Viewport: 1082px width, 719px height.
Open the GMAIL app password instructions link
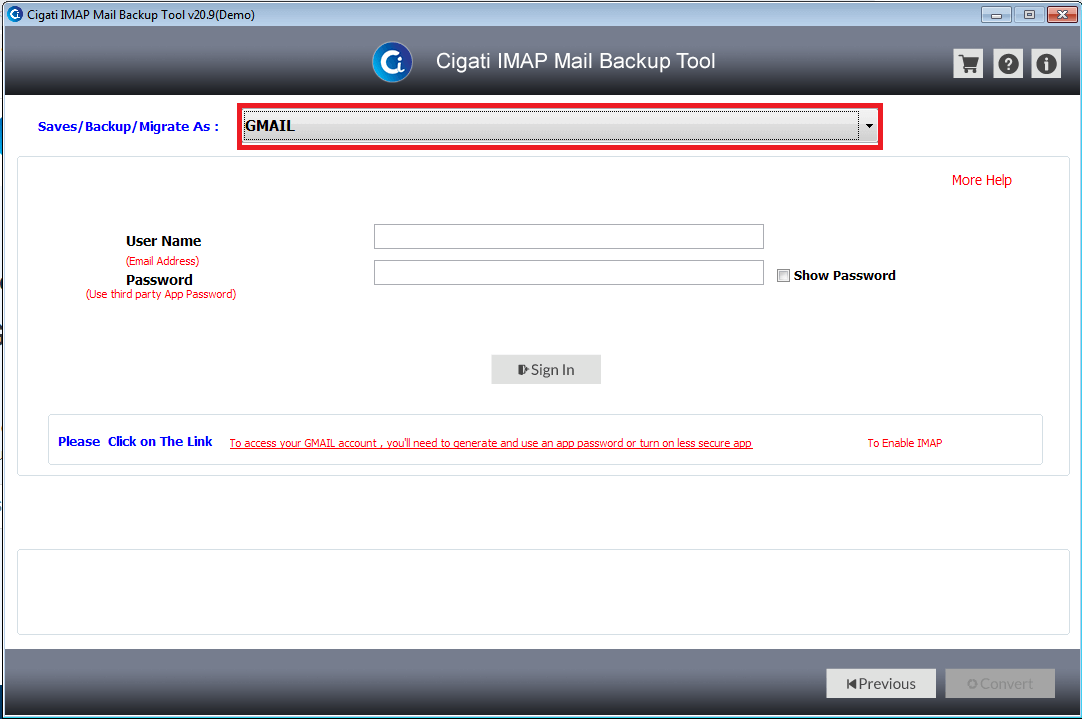[491, 443]
